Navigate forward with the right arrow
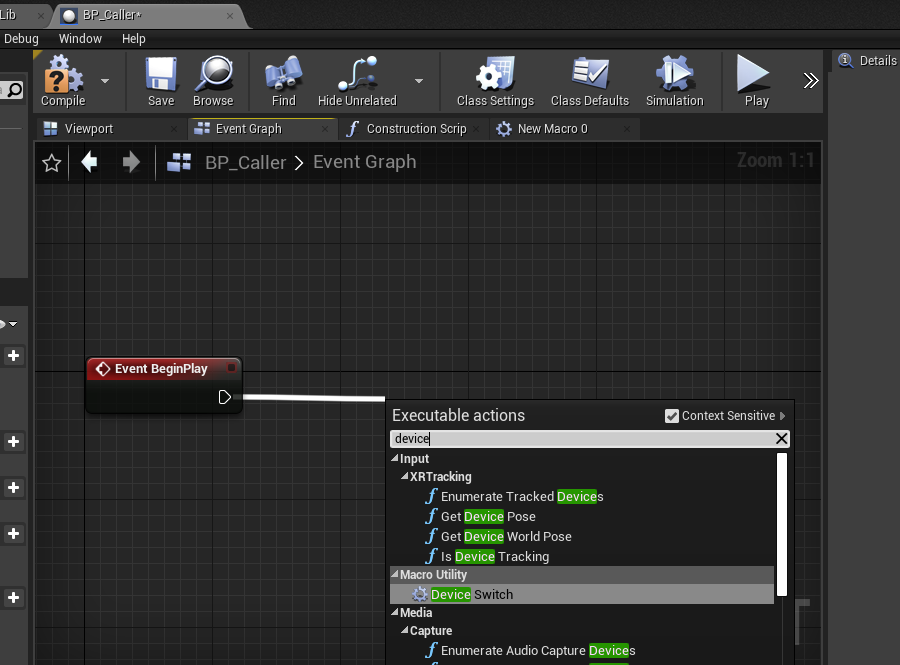900x665 pixels. point(131,162)
